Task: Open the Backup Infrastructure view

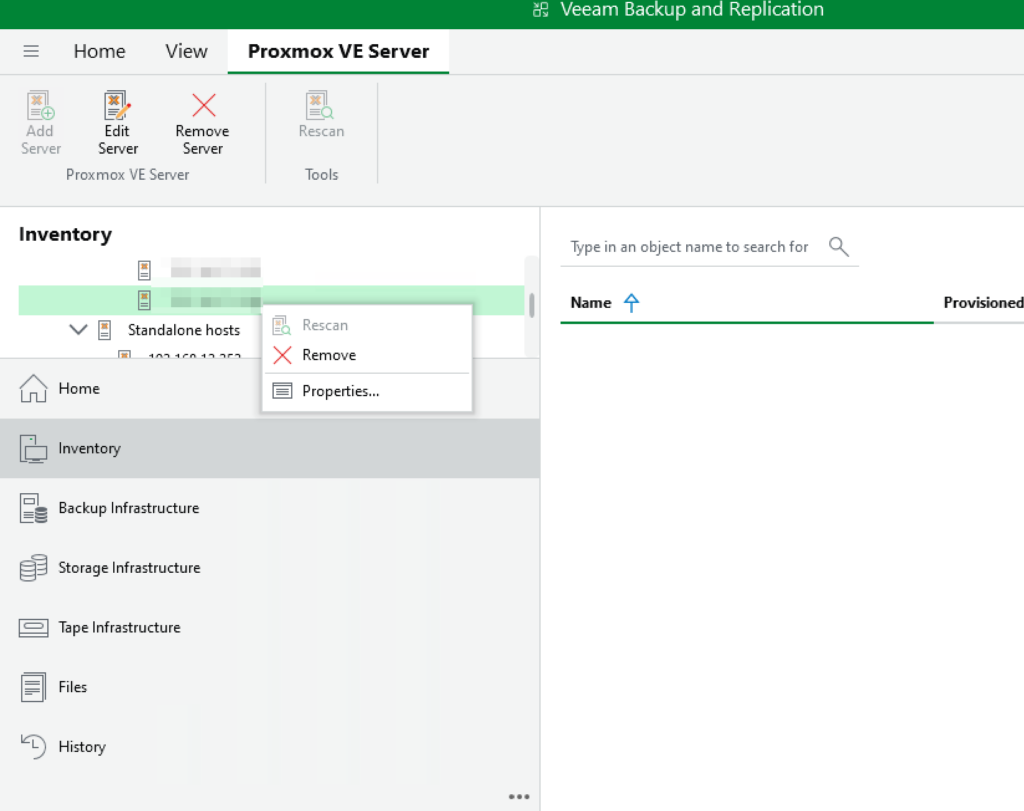Action: click(x=128, y=508)
